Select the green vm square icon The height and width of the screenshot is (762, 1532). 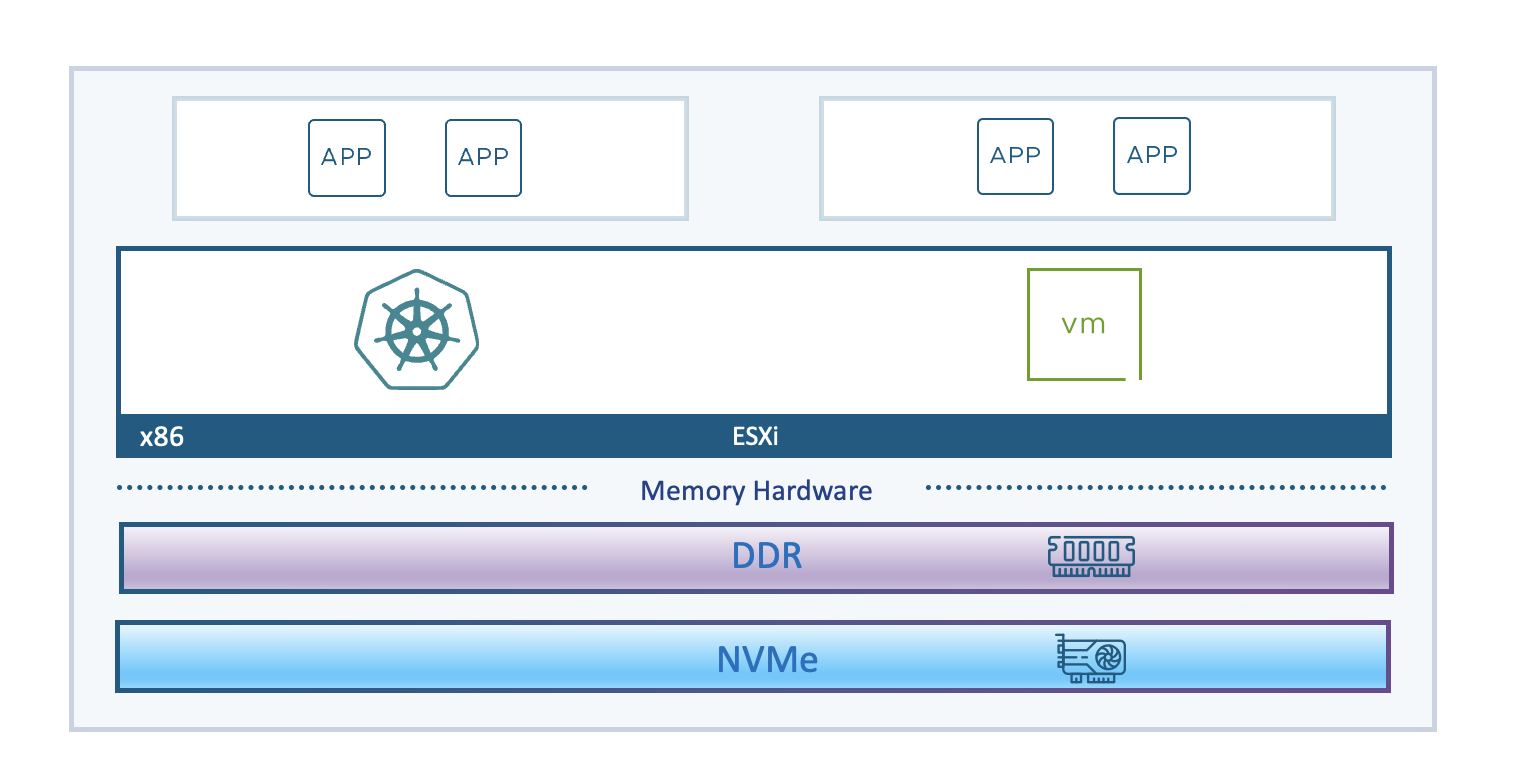tap(1084, 324)
